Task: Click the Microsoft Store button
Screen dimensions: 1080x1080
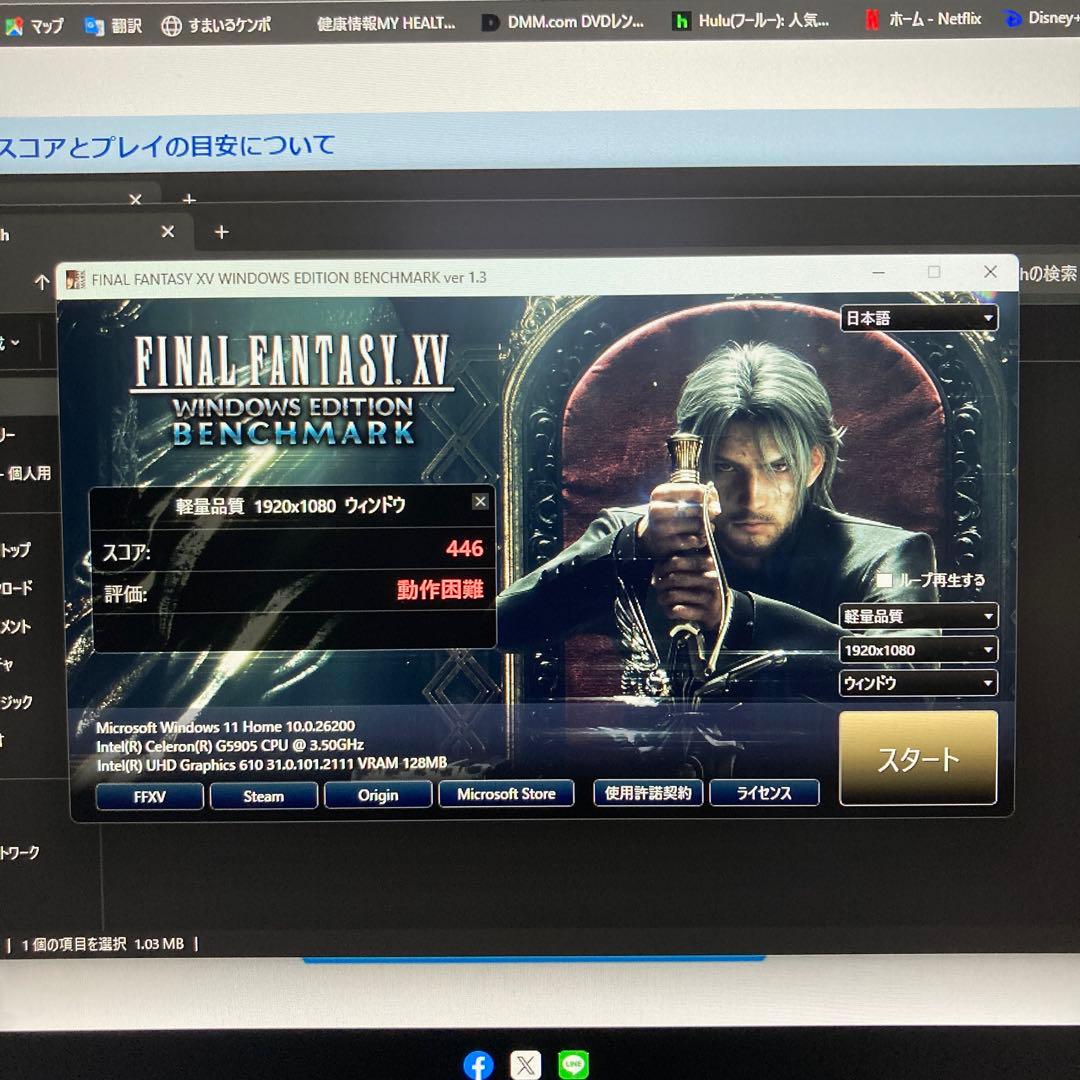Action: click(506, 794)
